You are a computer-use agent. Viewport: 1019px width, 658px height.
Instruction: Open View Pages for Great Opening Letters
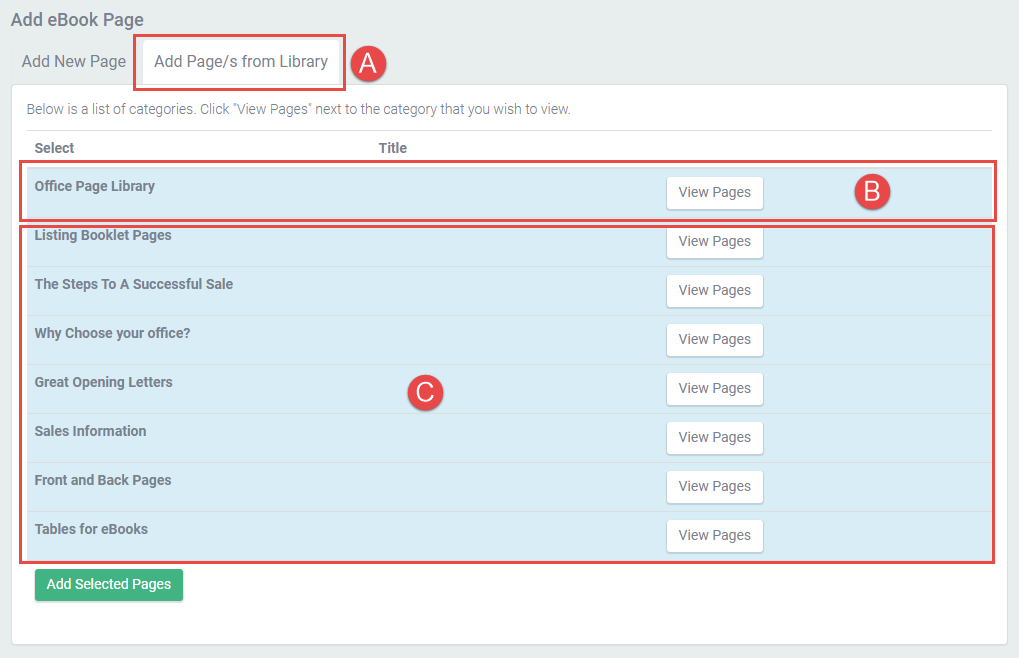pos(714,389)
